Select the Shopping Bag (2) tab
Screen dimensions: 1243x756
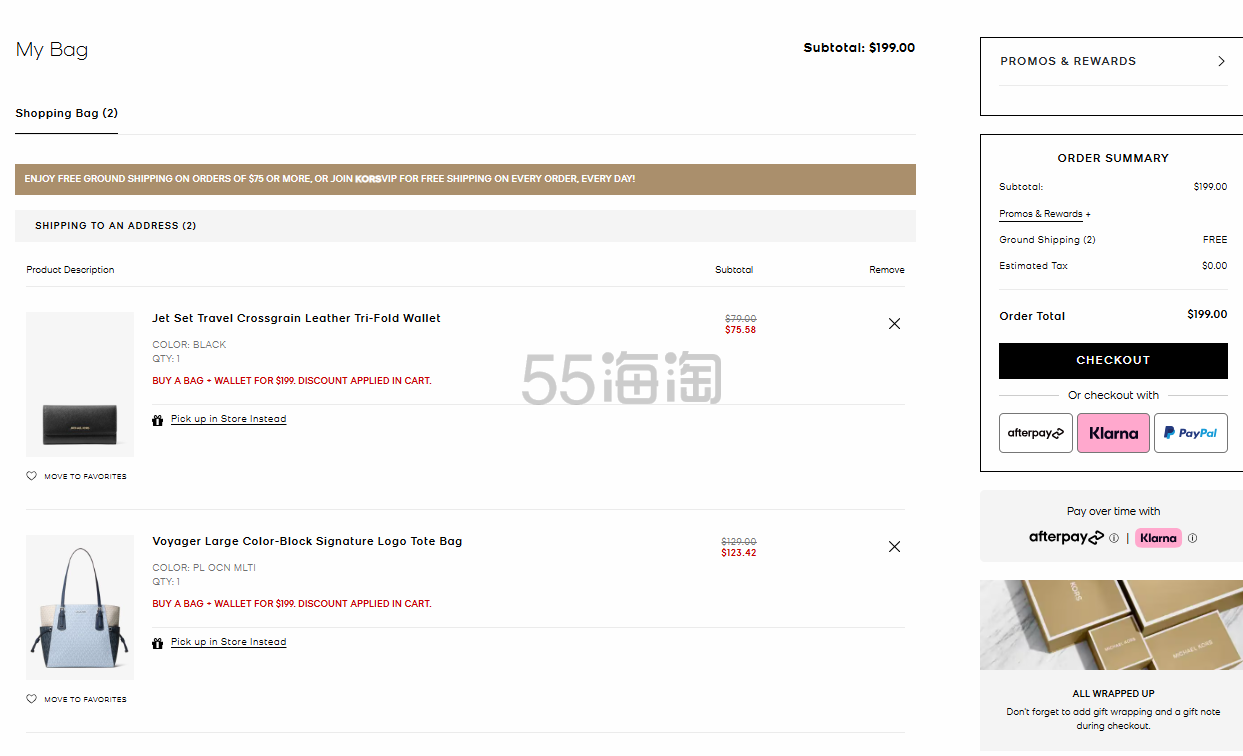66,114
